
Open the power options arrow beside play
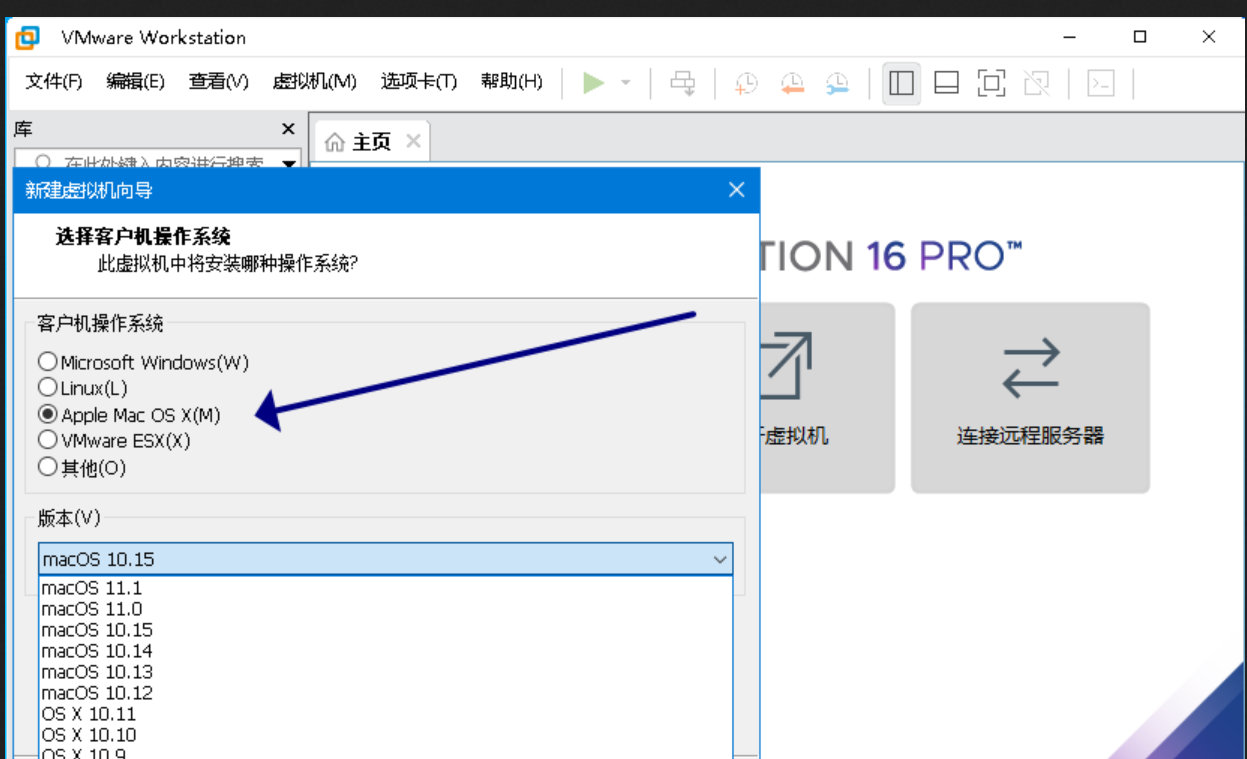tap(626, 82)
